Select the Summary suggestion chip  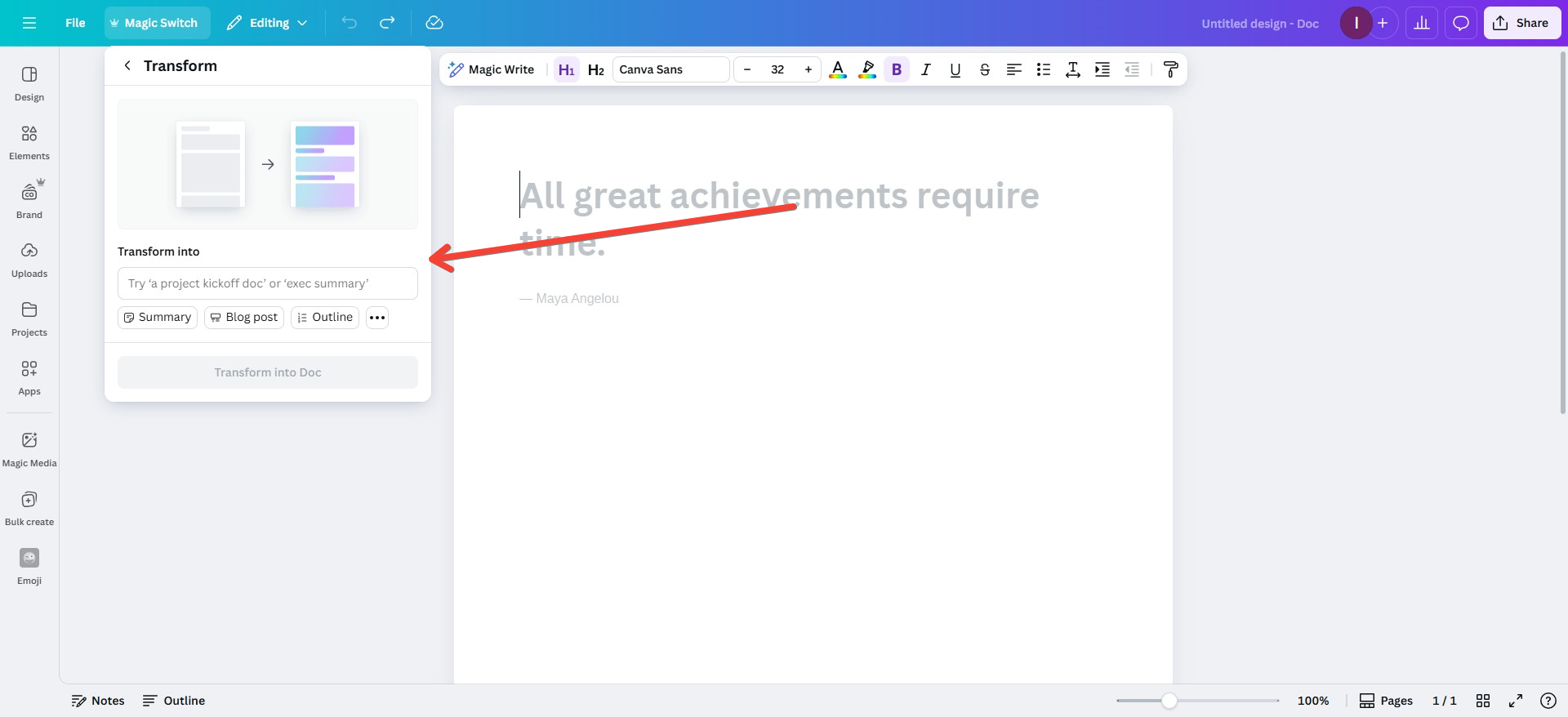coord(158,317)
